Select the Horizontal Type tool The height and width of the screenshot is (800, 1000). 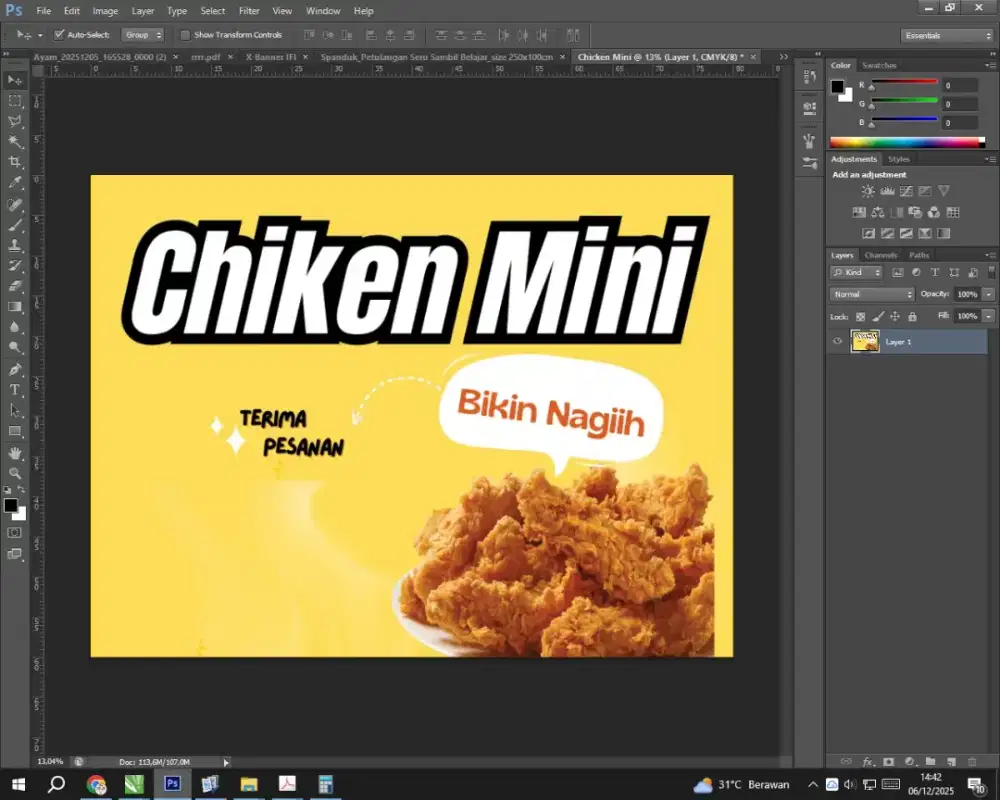[x=14, y=391]
